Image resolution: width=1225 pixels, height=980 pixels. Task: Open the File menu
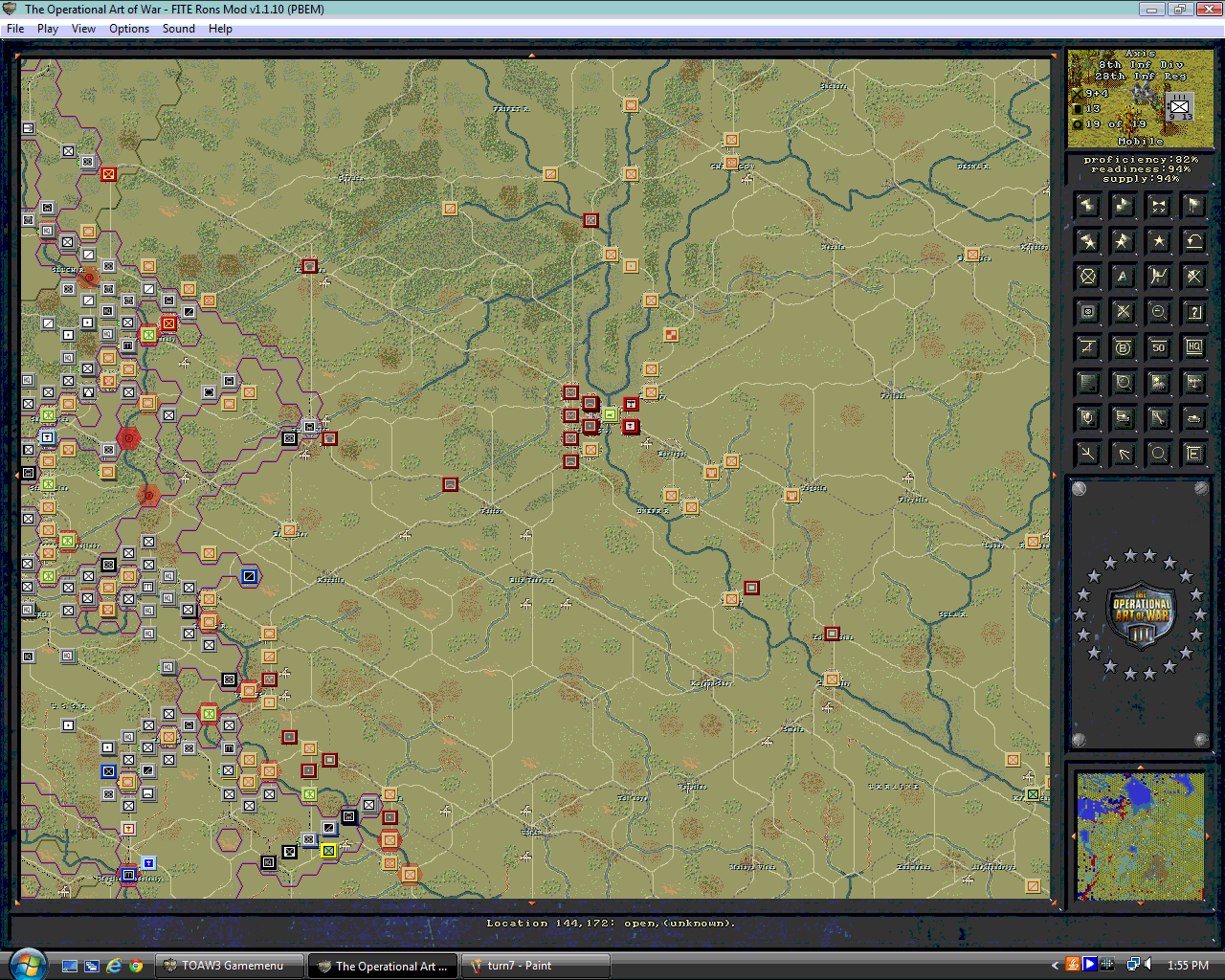(x=15, y=29)
